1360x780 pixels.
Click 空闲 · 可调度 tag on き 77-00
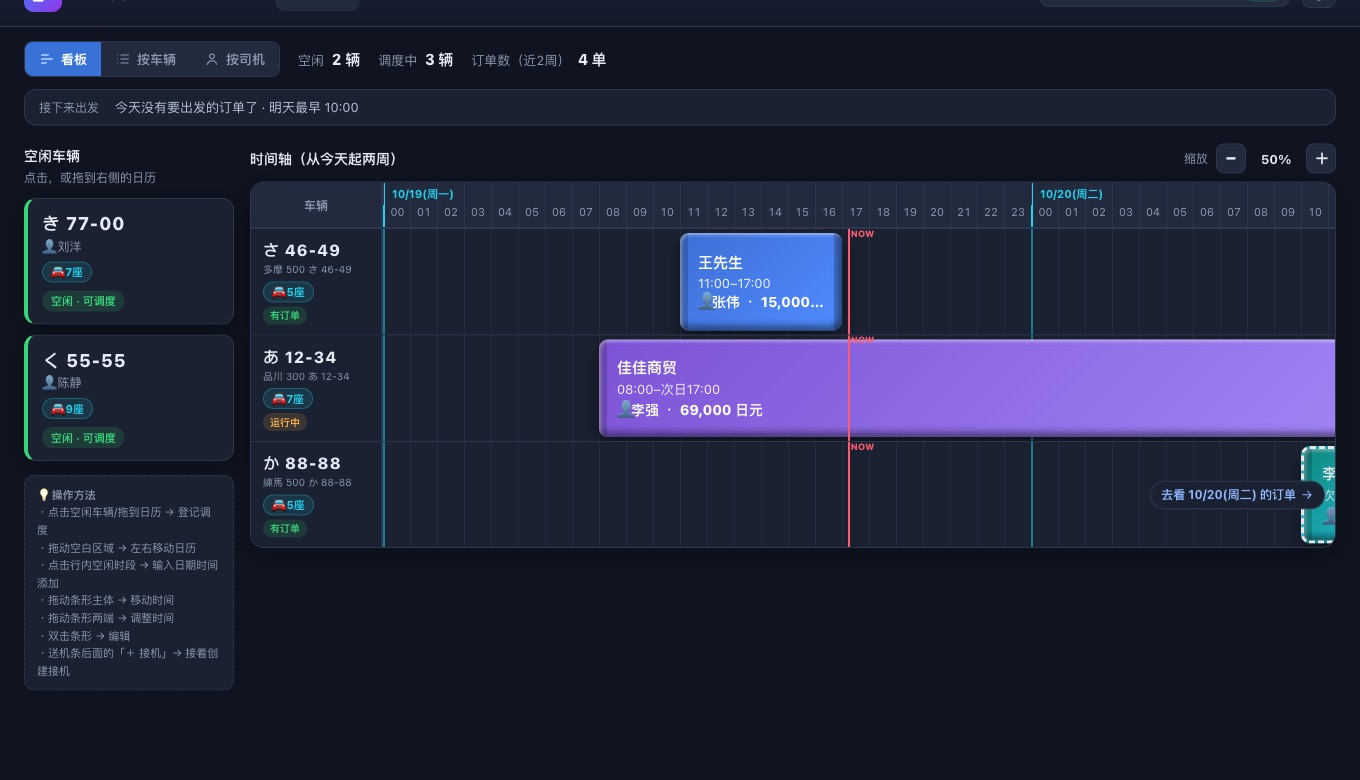(x=83, y=301)
